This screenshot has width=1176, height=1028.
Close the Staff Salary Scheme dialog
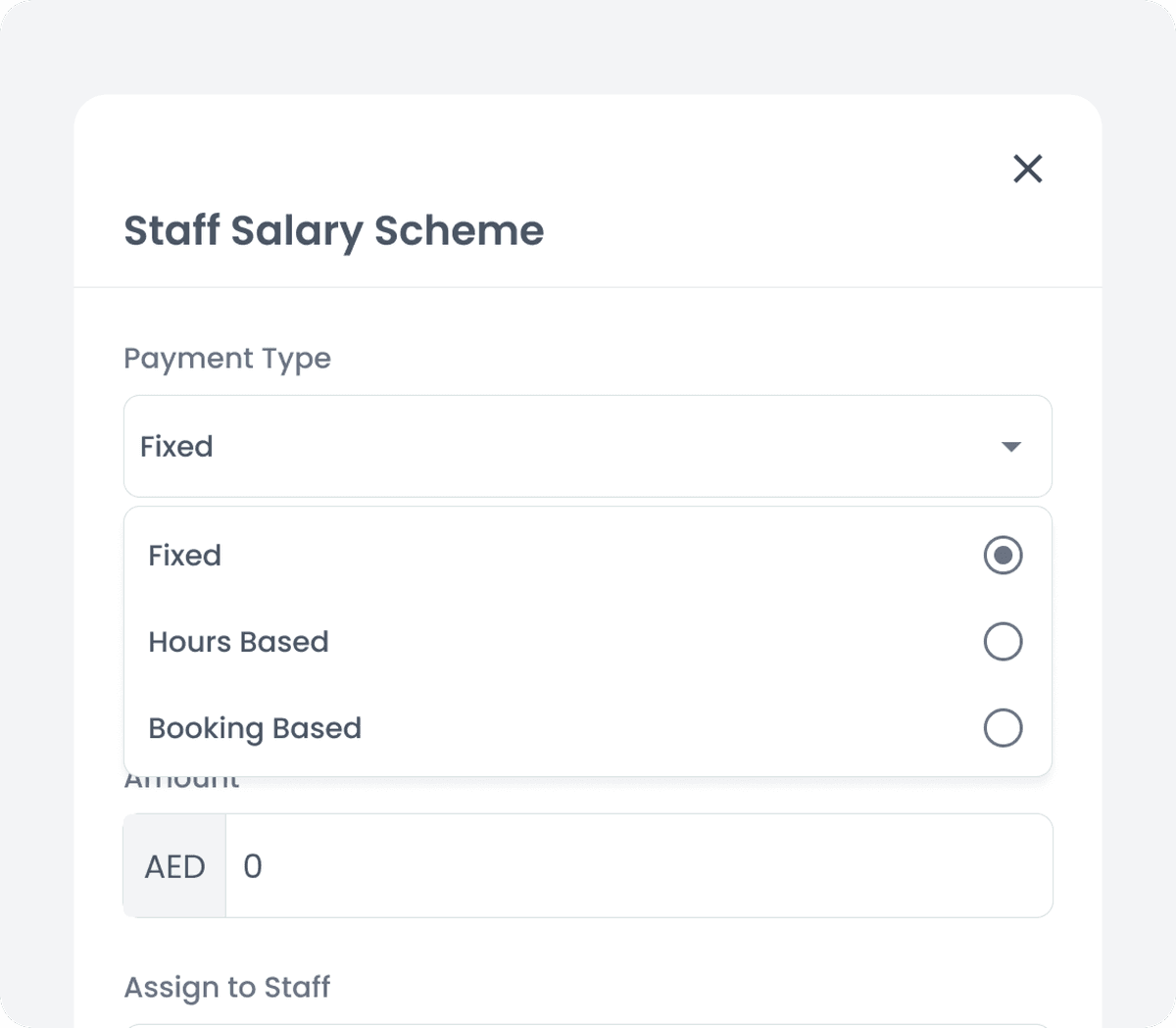[x=1027, y=169]
